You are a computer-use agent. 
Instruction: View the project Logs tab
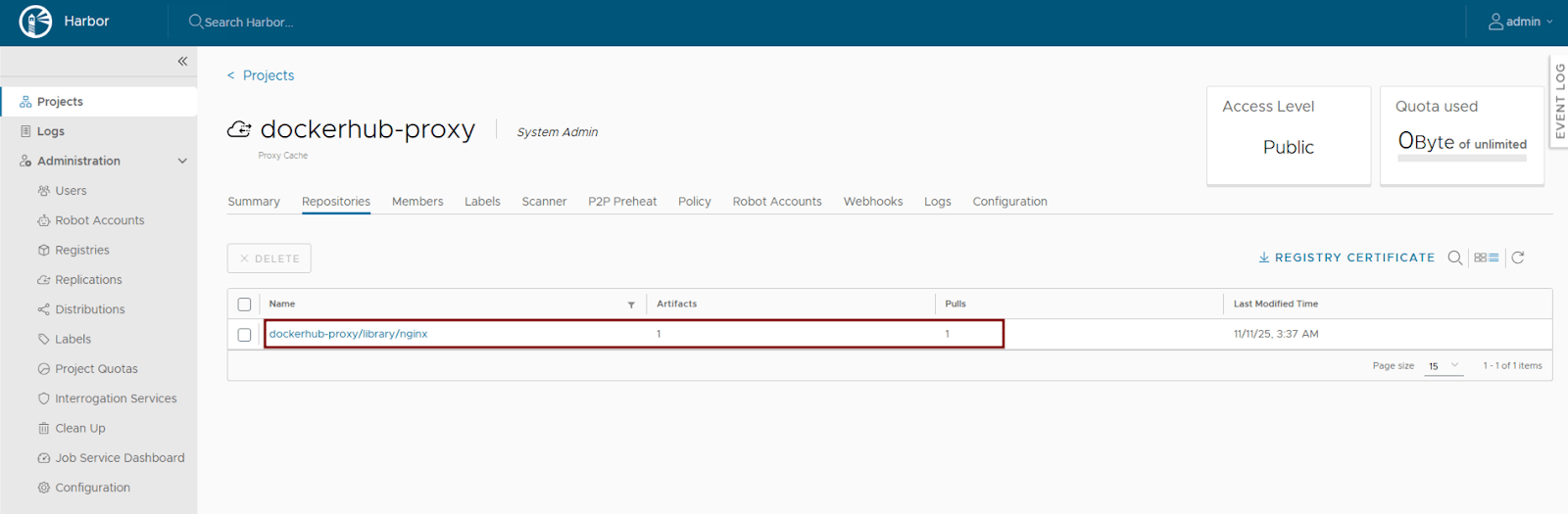click(938, 202)
